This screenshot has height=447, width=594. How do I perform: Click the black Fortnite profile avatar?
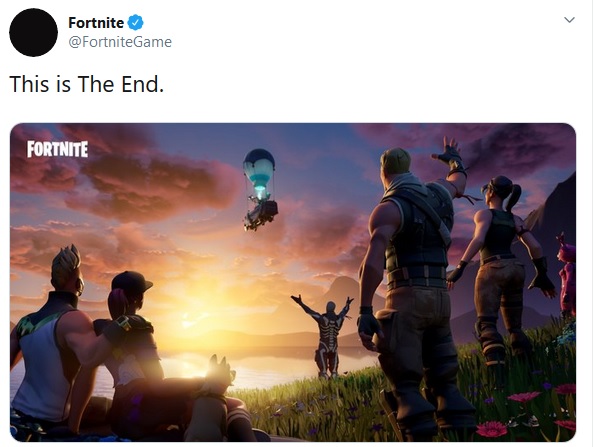(x=33, y=33)
